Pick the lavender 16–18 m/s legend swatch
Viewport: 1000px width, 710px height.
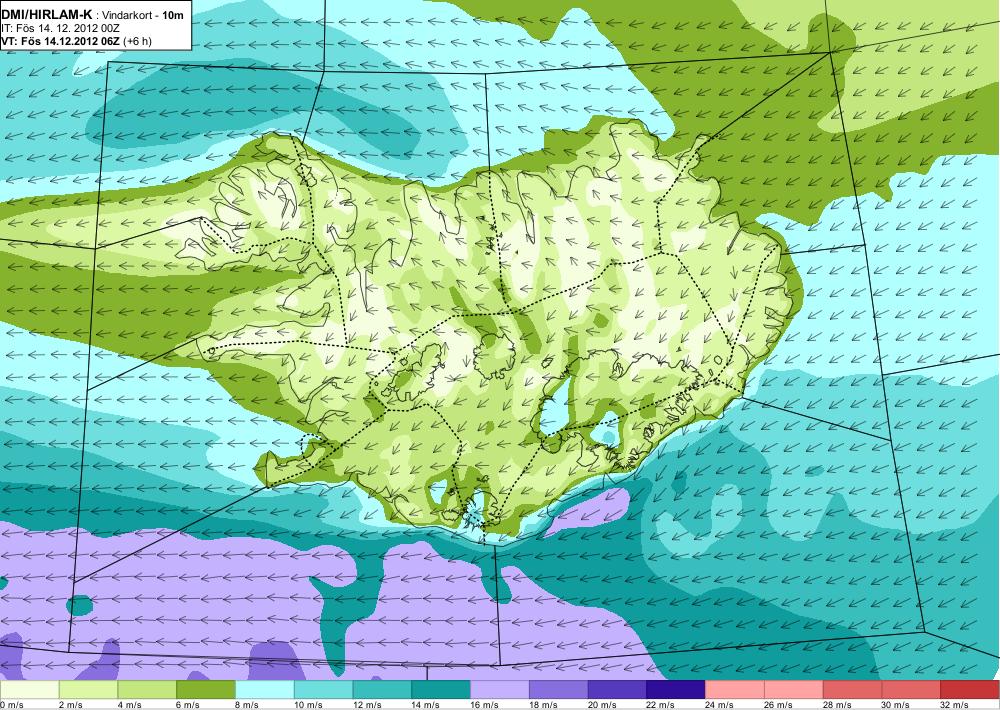[499, 690]
